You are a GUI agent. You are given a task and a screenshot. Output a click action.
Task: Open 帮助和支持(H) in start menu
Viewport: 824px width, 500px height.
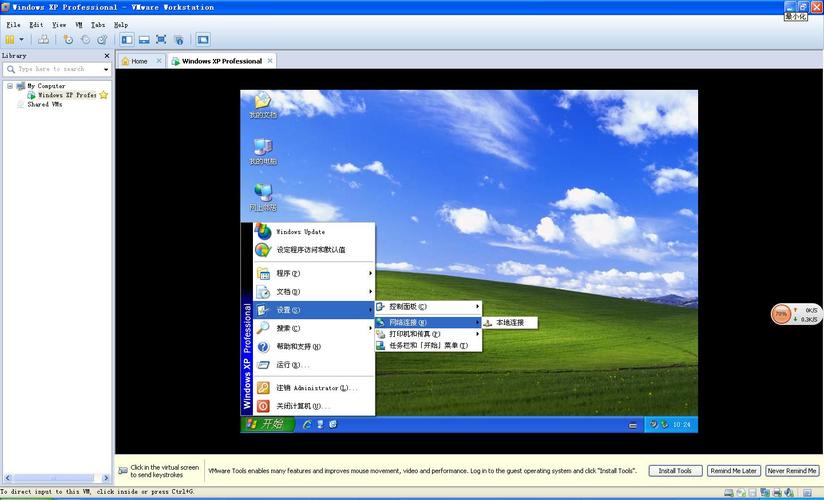pos(314,346)
